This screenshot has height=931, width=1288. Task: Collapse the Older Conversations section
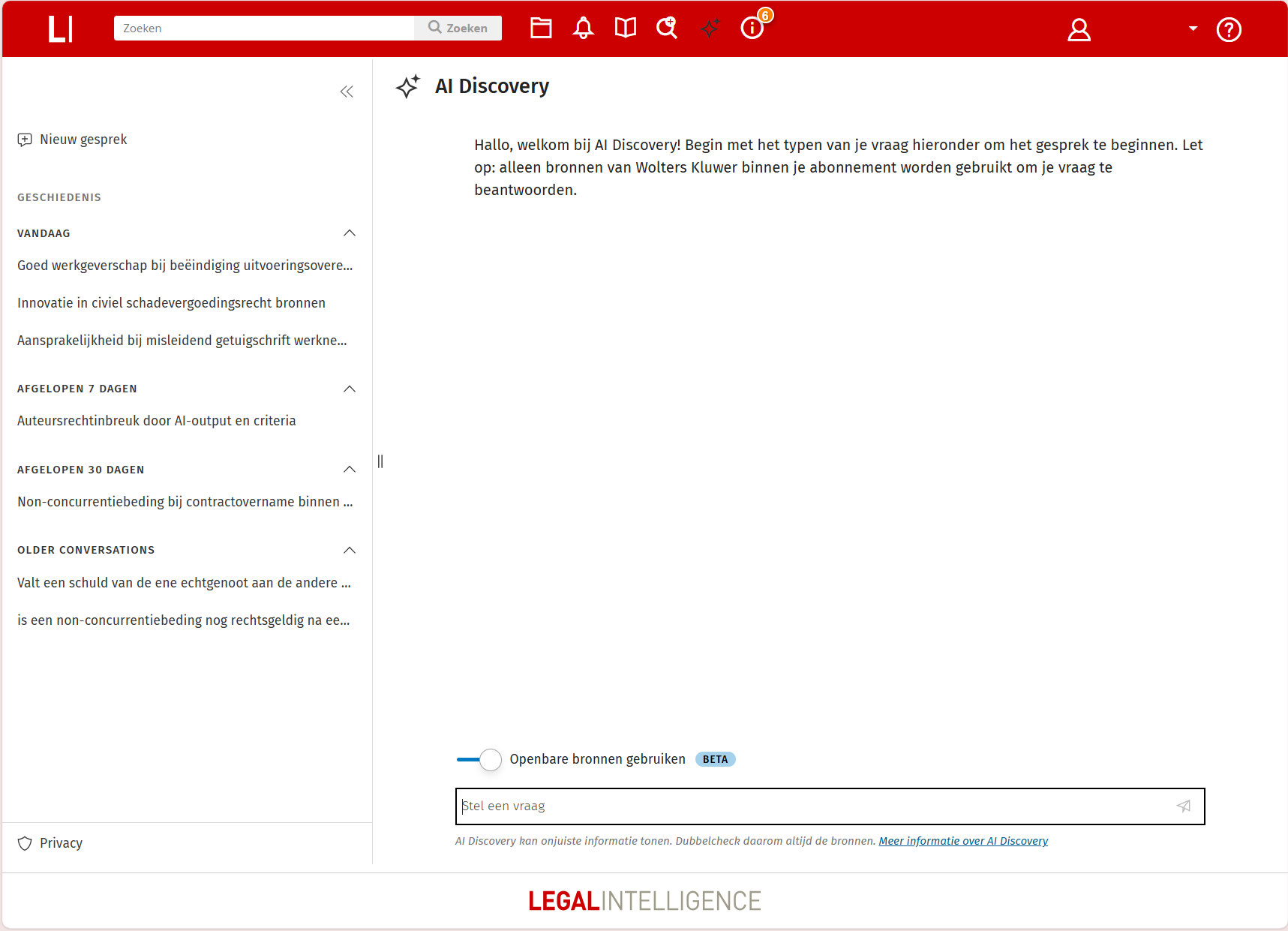pyautogui.click(x=349, y=550)
